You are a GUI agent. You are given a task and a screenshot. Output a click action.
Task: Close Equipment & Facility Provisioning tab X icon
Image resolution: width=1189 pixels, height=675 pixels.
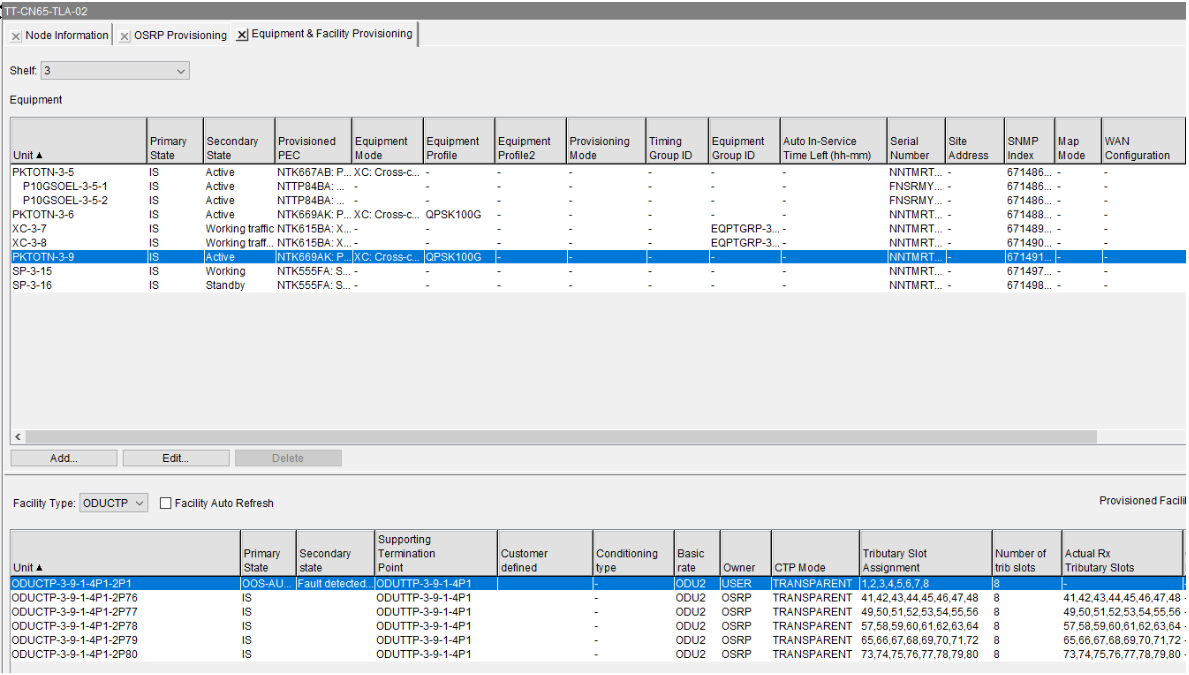click(242, 35)
